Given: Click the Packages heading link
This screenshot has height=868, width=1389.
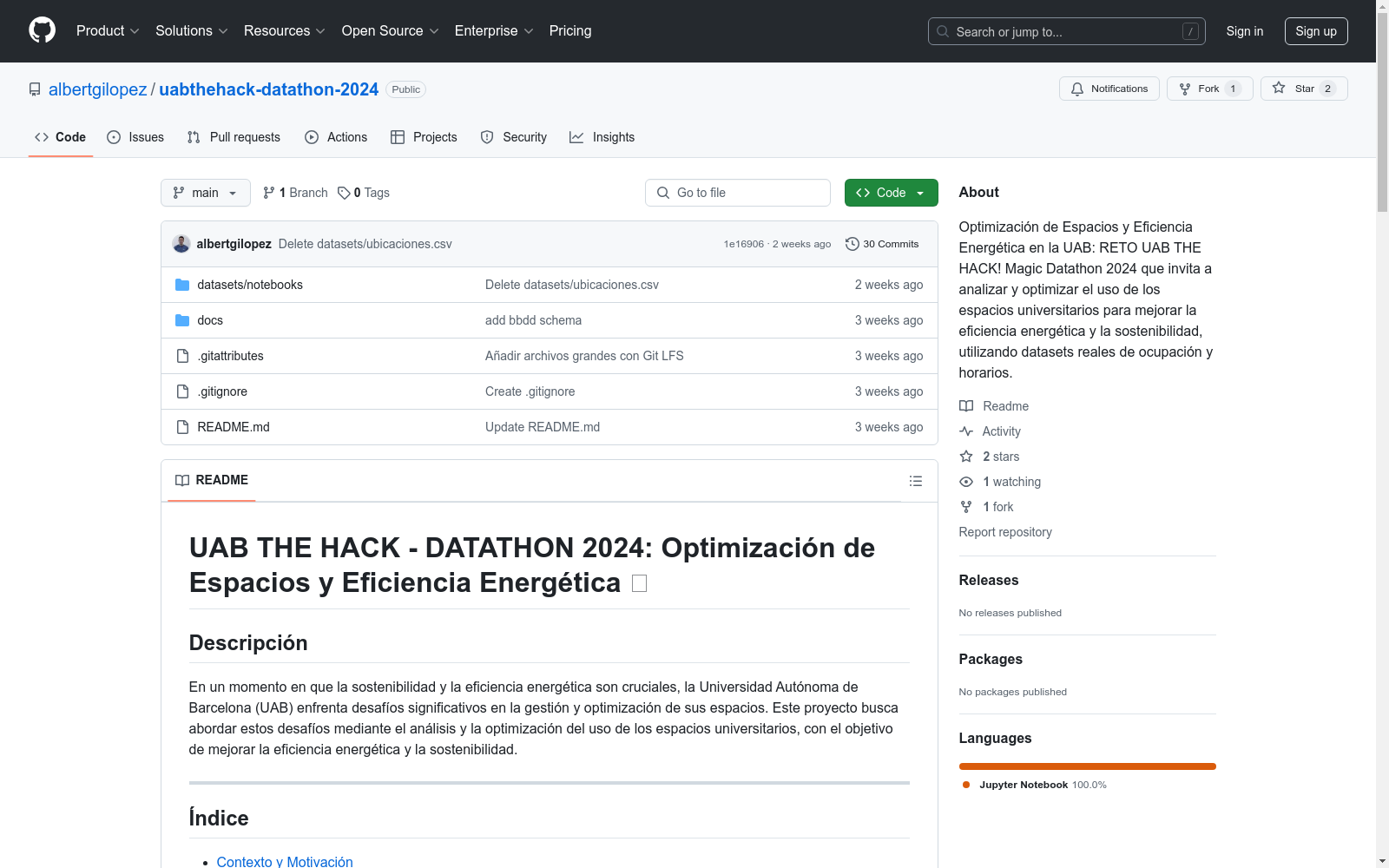Looking at the screenshot, I should pyautogui.click(x=991, y=660).
